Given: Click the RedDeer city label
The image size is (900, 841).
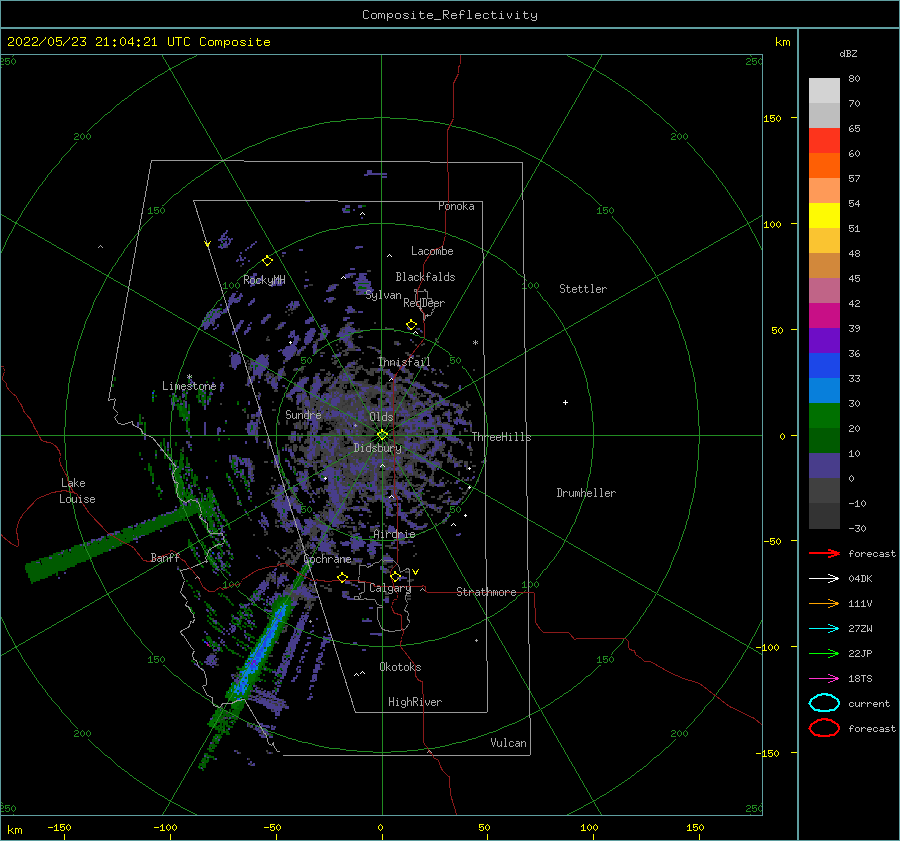Looking at the screenshot, I should pyautogui.click(x=424, y=303).
